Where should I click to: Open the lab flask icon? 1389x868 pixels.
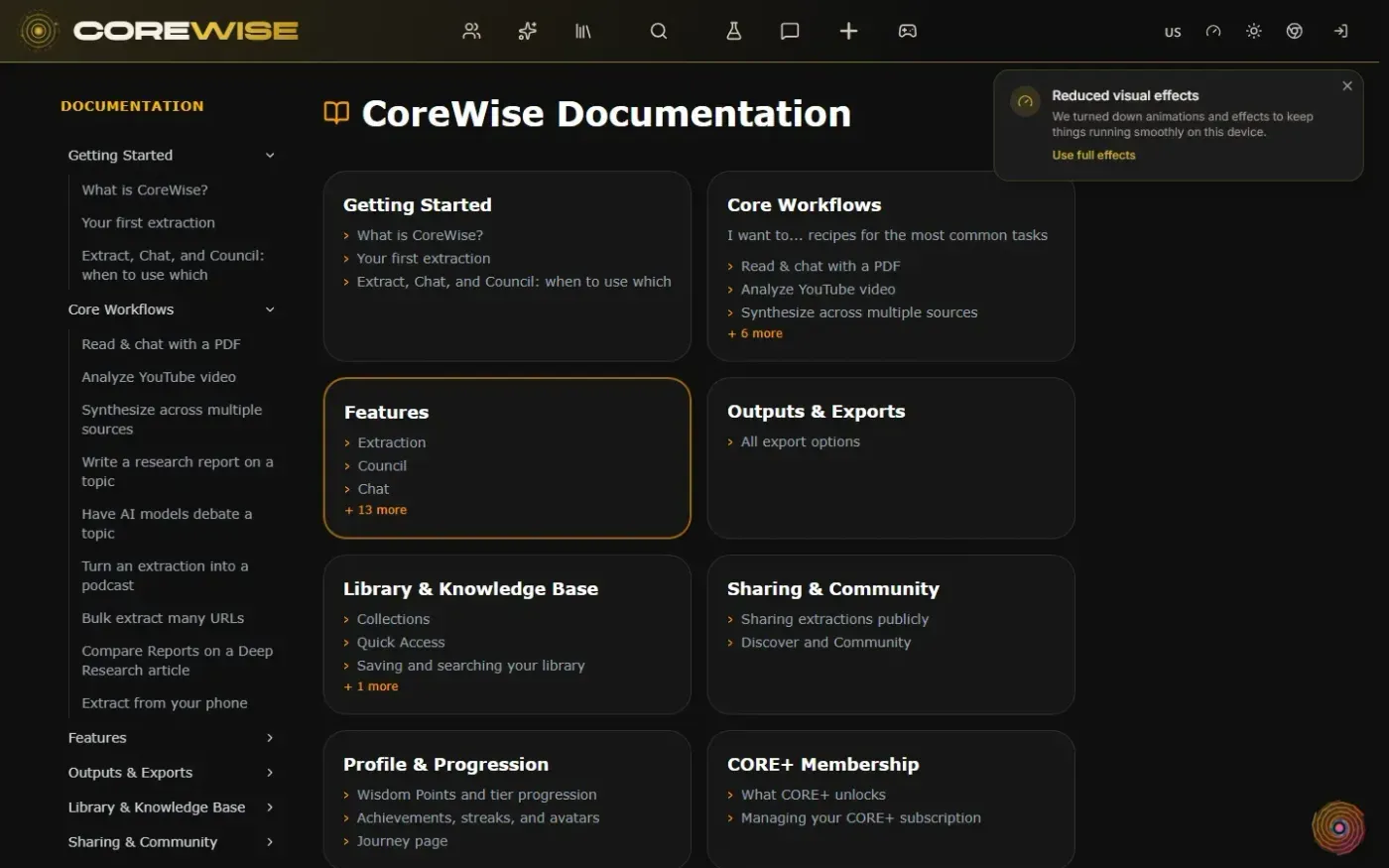[x=734, y=31]
